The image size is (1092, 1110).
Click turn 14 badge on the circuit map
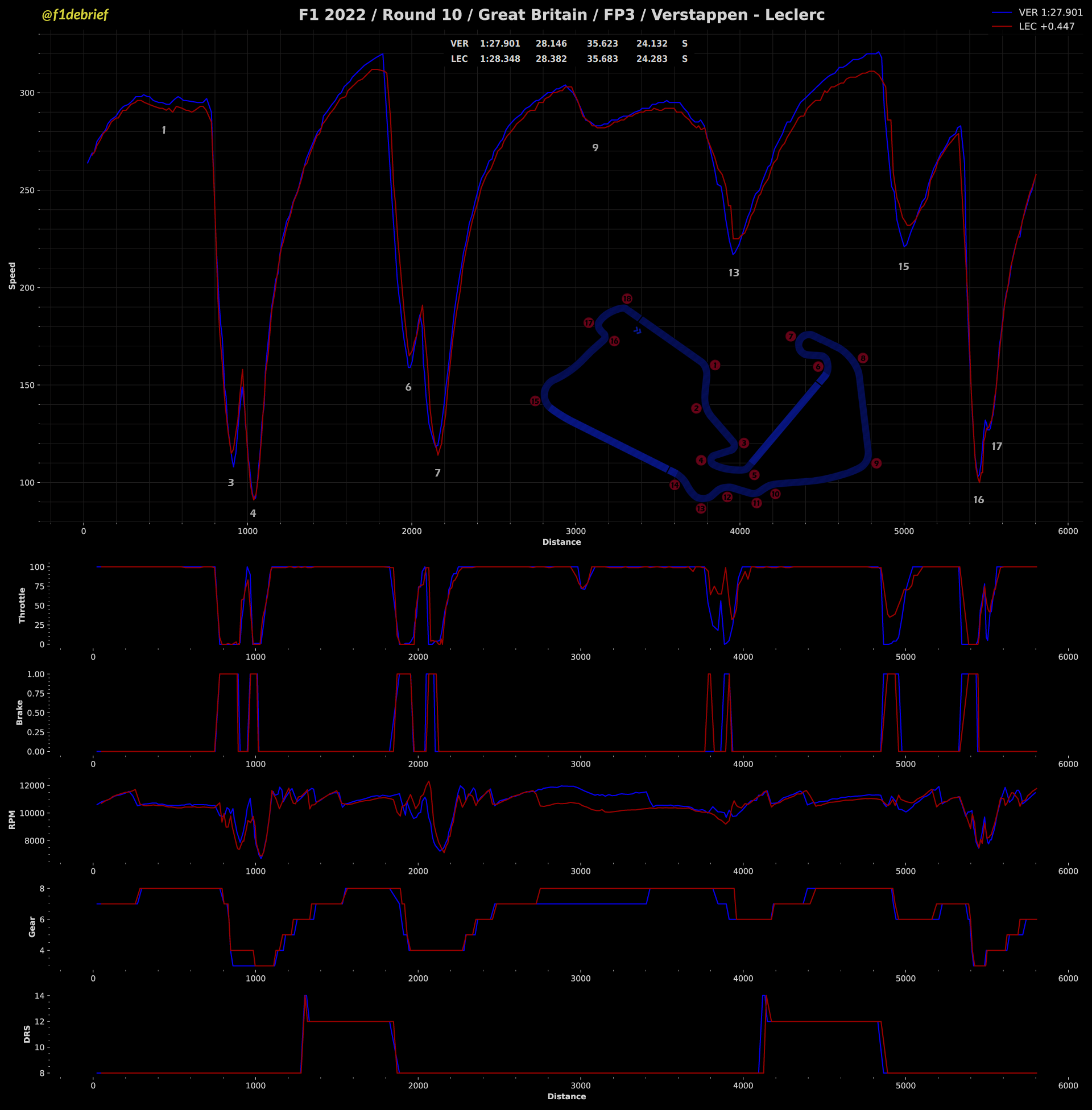point(675,485)
